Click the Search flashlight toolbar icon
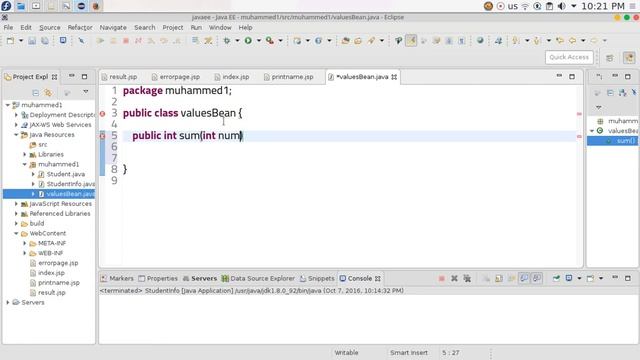 tap(371, 40)
